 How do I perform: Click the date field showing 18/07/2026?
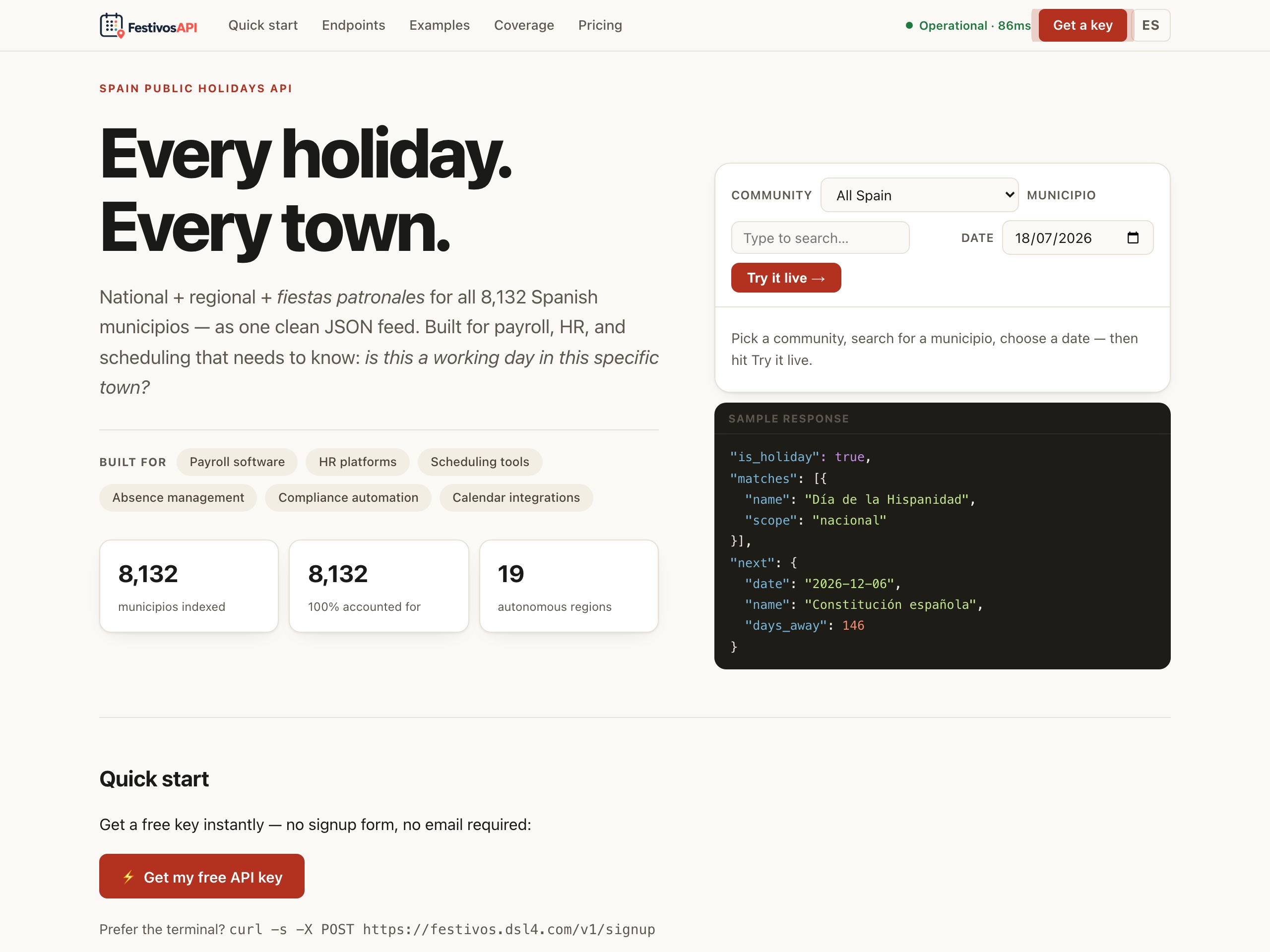tap(1077, 238)
